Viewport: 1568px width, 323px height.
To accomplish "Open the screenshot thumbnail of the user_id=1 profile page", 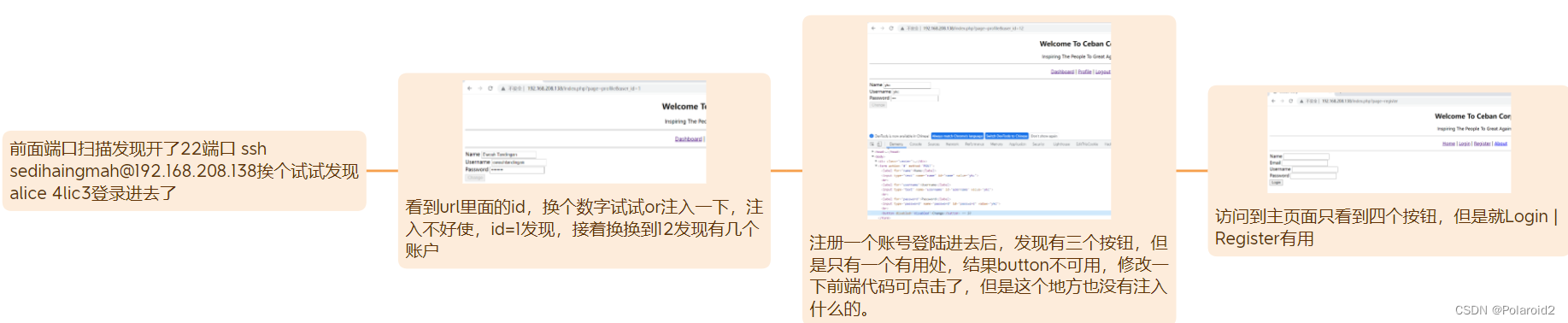I will tap(584, 132).
